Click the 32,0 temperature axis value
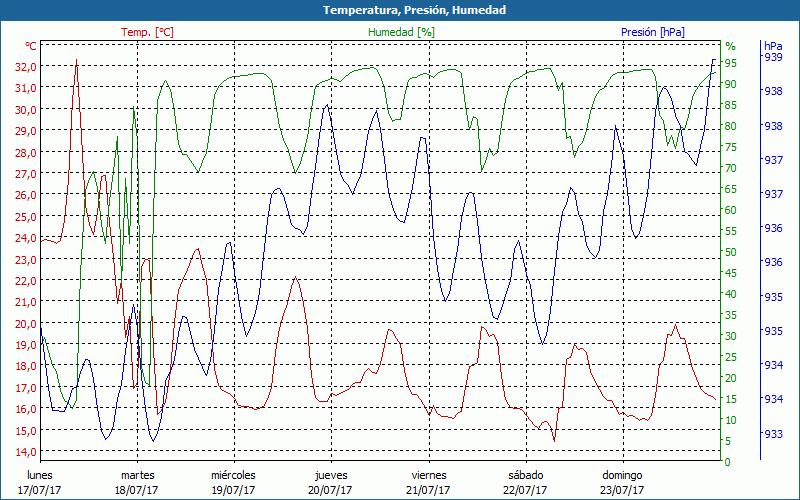The image size is (800, 500). coord(25,66)
